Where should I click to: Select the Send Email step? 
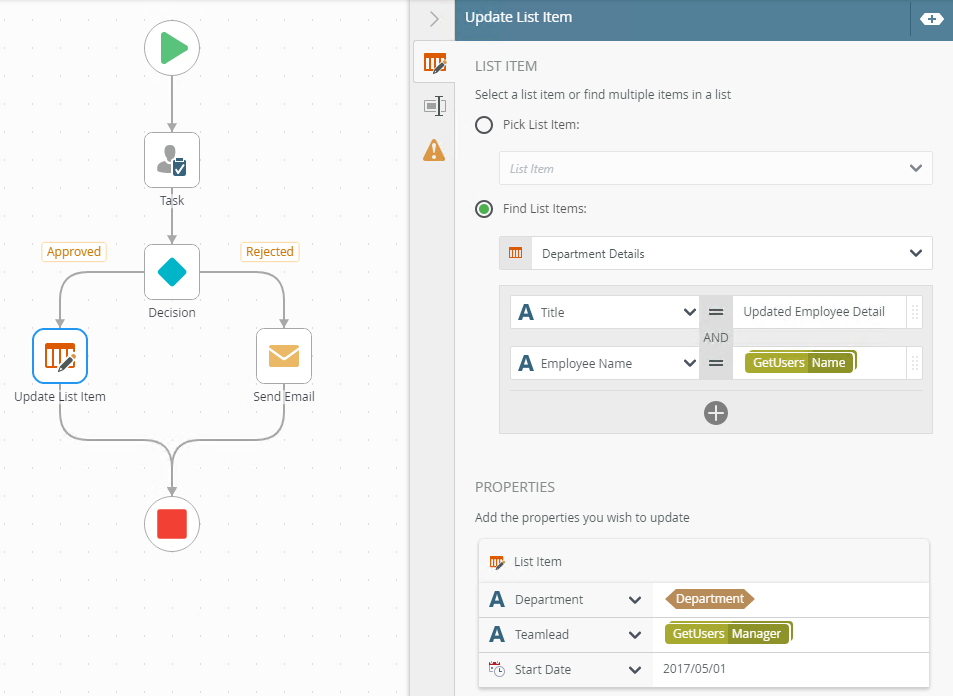tap(284, 356)
